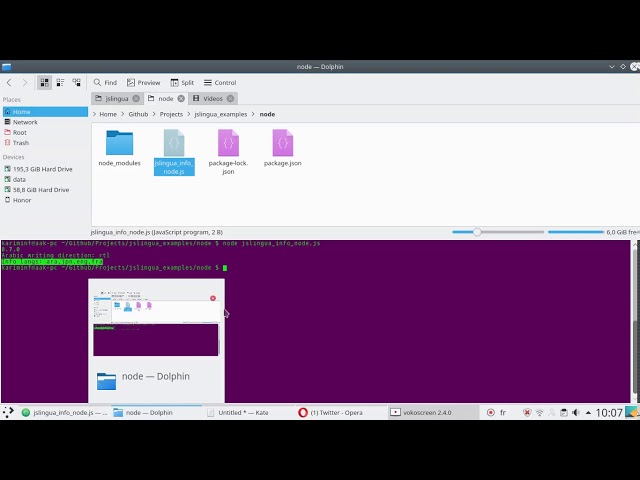Select the jslingua_info_node.js file icon
The width and height of the screenshot is (640, 480).
174,143
